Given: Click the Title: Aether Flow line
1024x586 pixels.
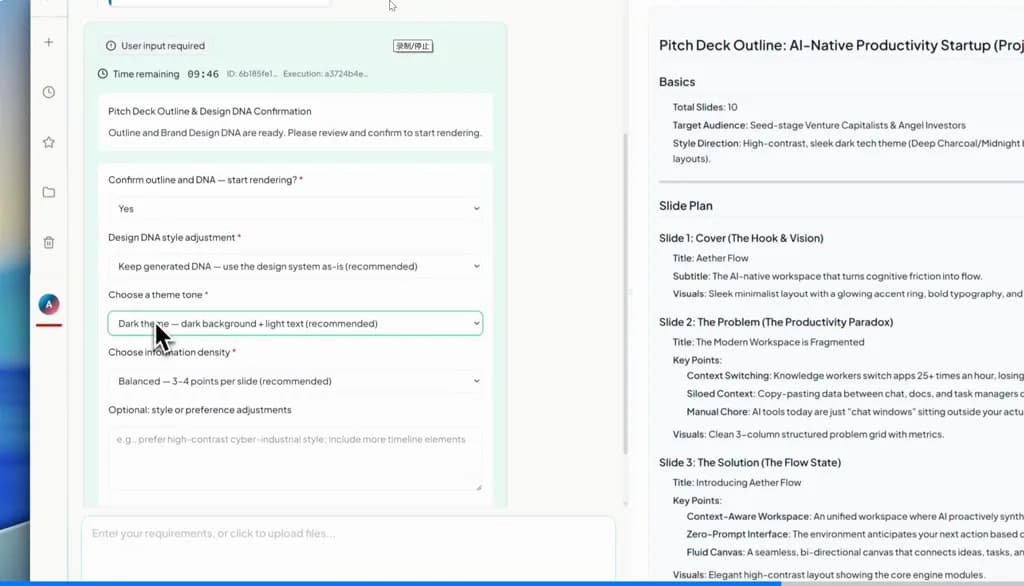Looking at the screenshot, I should click(x=711, y=258).
